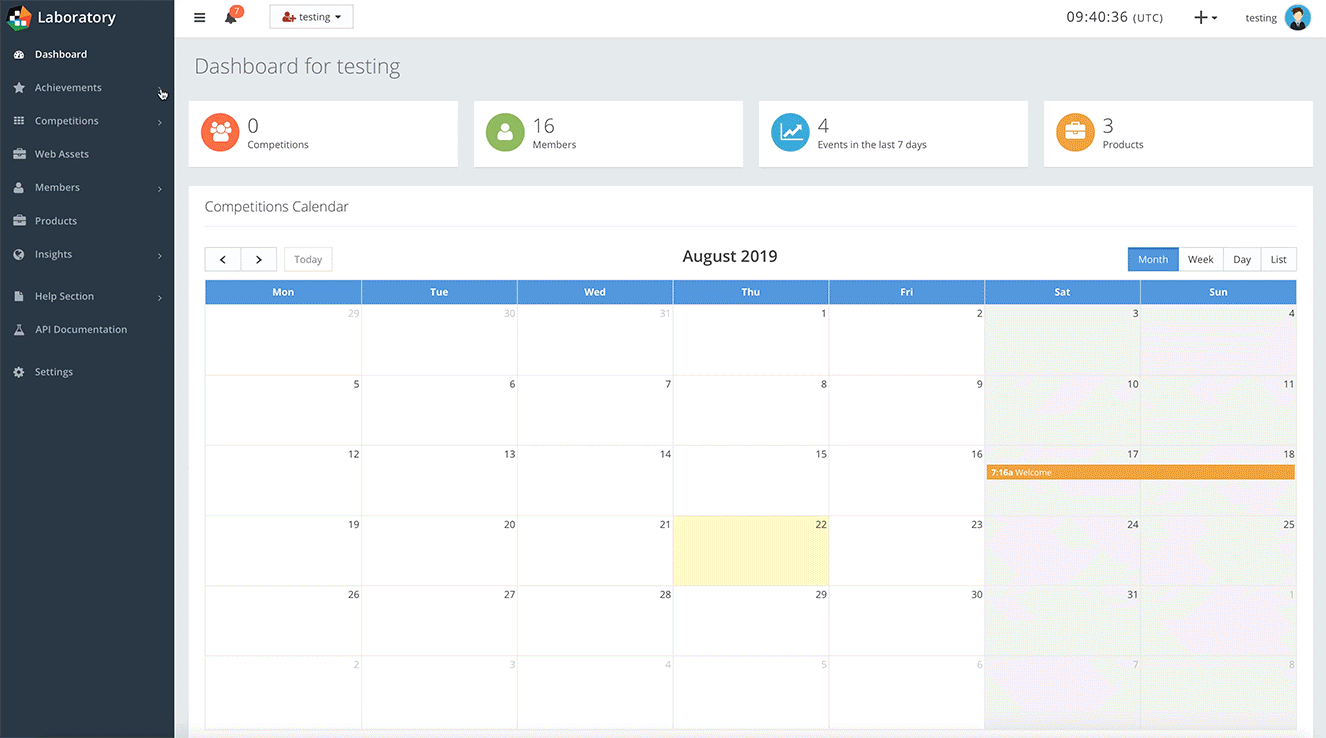Open the Welcome calendar event

coord(1140,472)
